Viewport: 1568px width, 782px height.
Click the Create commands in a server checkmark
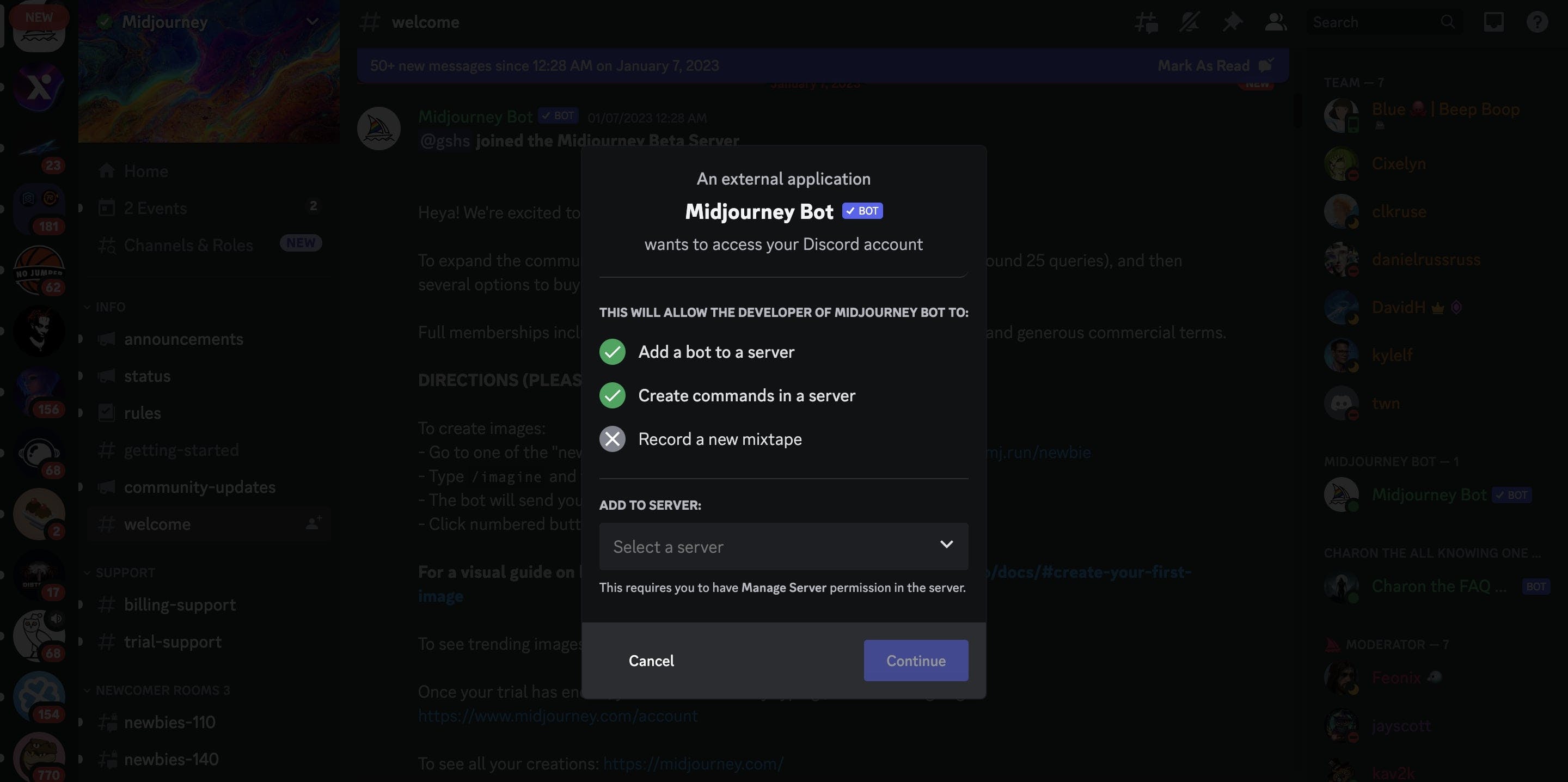click(x=612, y=396)
